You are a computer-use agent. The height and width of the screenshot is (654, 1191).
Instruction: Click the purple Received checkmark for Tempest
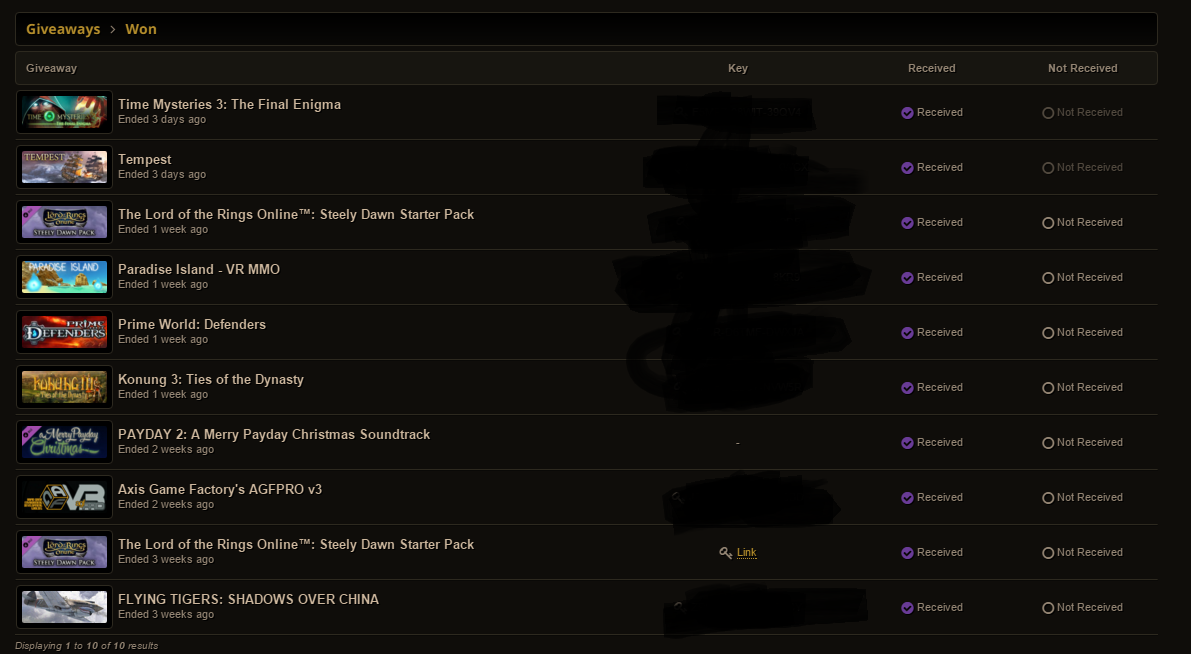click(x=907, y=168)
